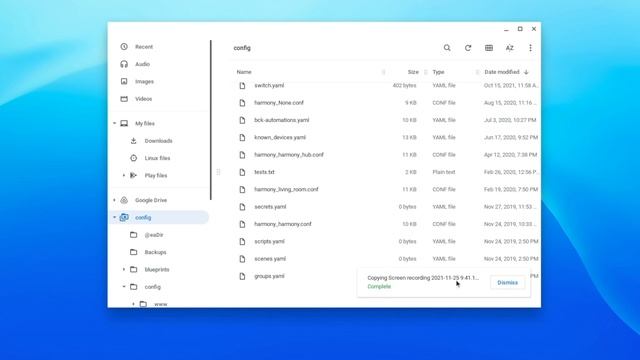Refresh the config folder listing
Image resolution: width=640 pixels, height=360 pixels.
[468, 48]
